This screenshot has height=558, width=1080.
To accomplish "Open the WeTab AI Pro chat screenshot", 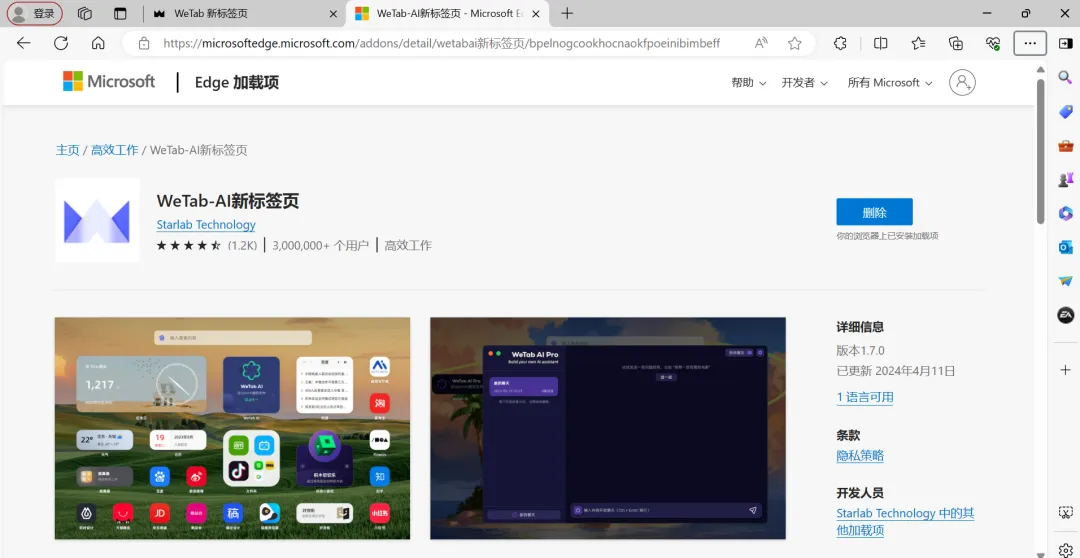I will coord(608,428).
